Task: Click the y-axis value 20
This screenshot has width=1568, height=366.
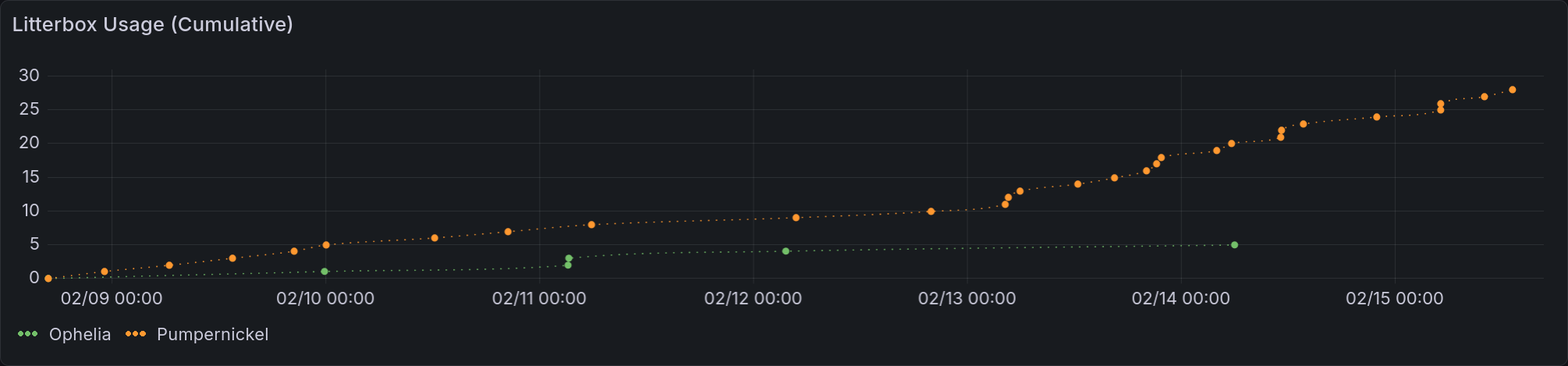Action: (x=30, y=143)
